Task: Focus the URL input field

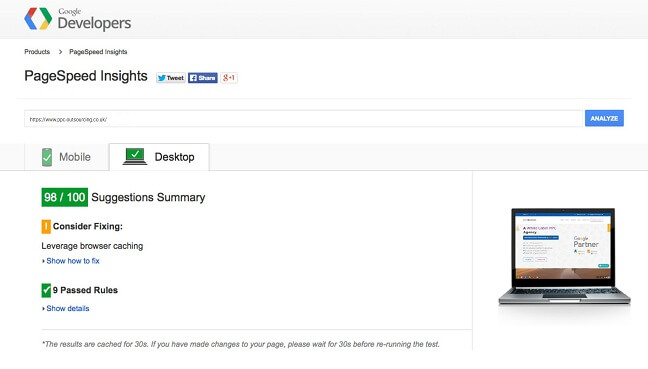Action: (303, 119)
